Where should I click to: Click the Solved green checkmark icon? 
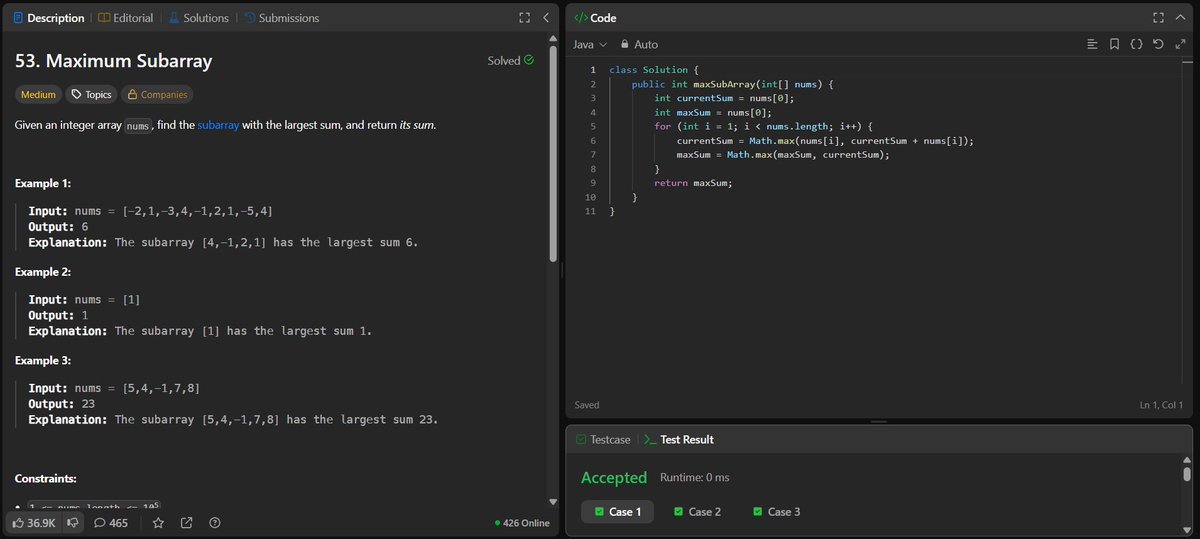pos(529,60)
